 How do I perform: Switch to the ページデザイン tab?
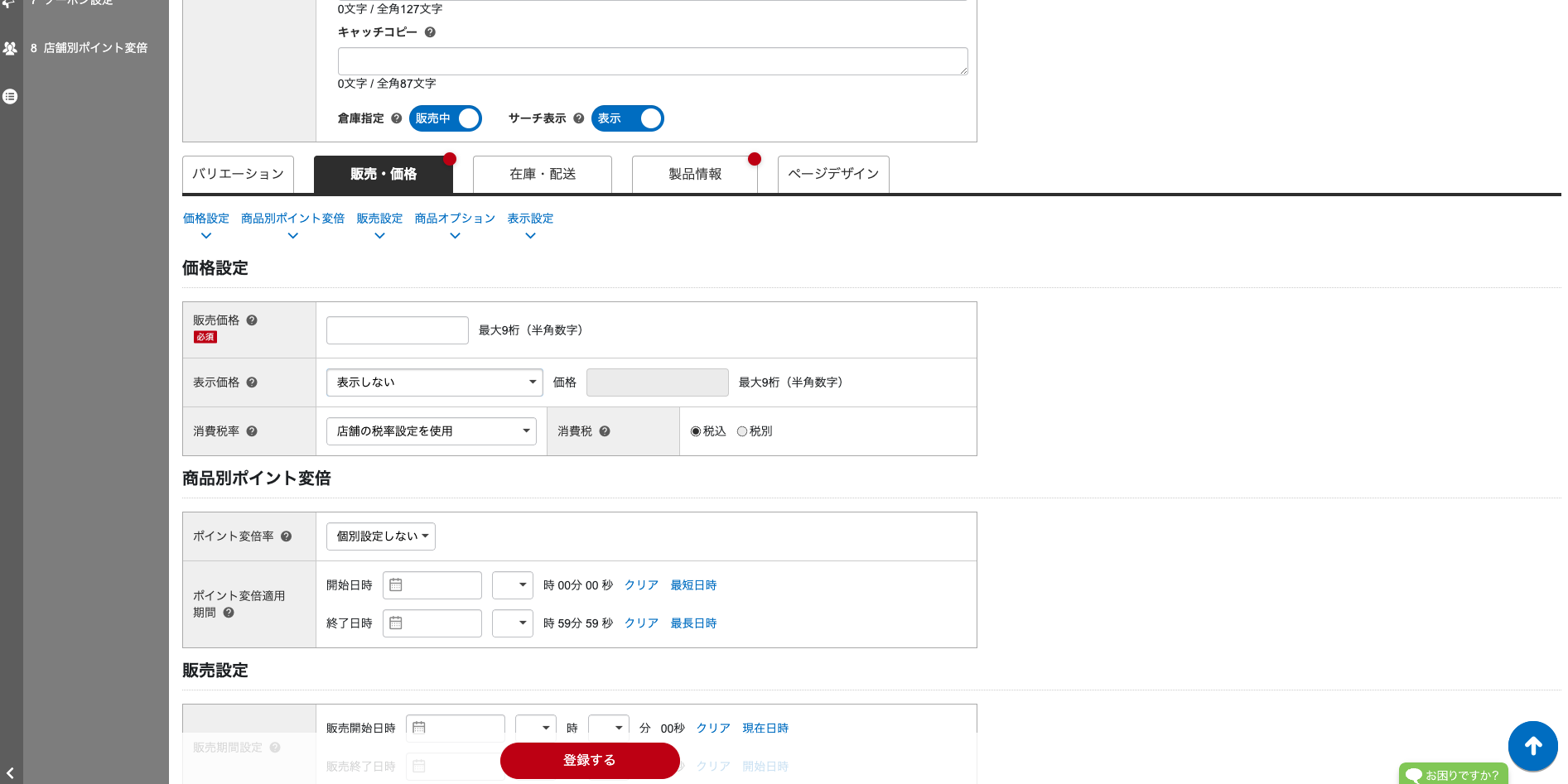[832, 174]
